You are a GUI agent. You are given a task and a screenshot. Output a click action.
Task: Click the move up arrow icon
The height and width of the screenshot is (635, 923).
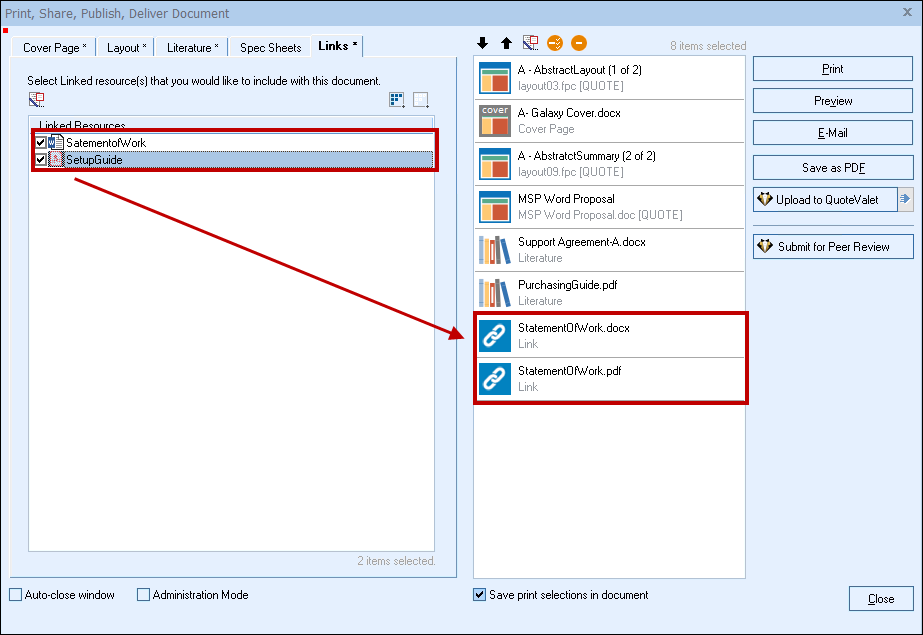click(506, 43)
